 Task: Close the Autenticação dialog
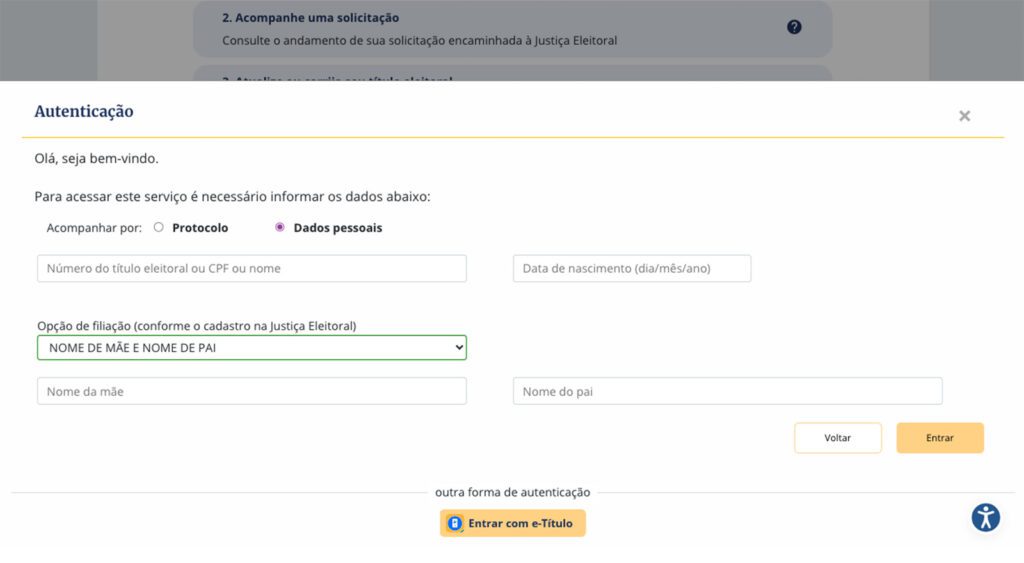[x=964, y=116]
